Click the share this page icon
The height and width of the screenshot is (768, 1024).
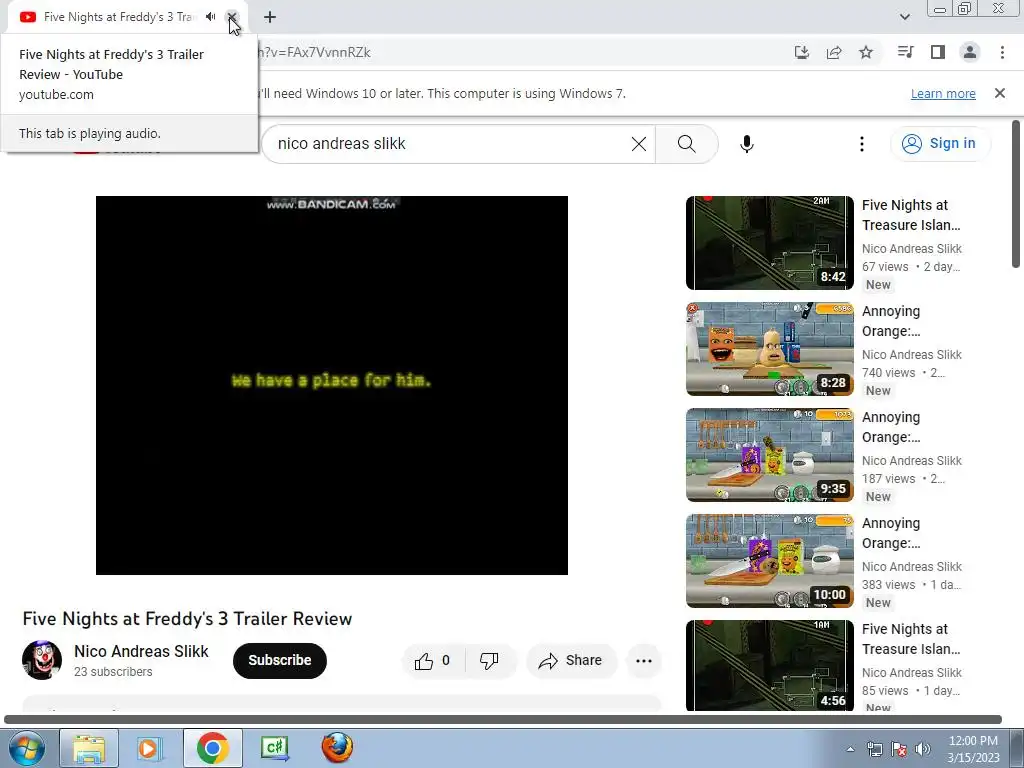coord(834,52)
